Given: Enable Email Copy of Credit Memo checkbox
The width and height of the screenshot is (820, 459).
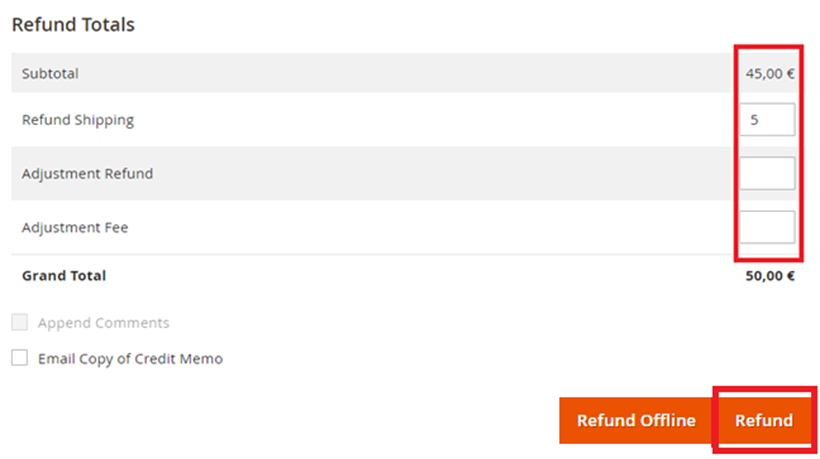Looking at the screenshot, I should pyautogui.click(x=20, y=358).
